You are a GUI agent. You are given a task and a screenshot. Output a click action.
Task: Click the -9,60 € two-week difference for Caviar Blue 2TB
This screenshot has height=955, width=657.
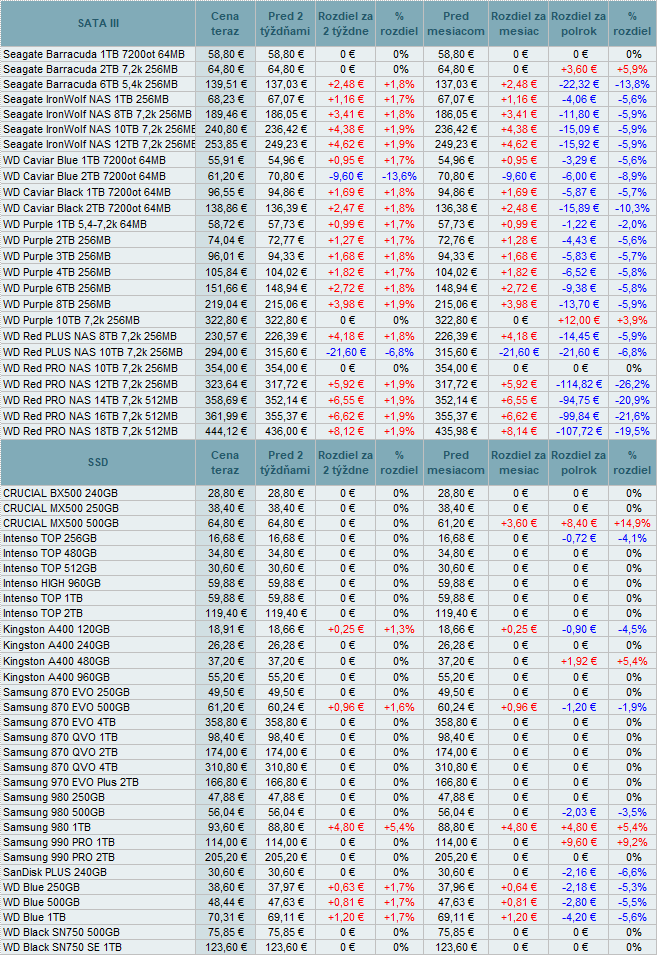[x=346, y=176]
